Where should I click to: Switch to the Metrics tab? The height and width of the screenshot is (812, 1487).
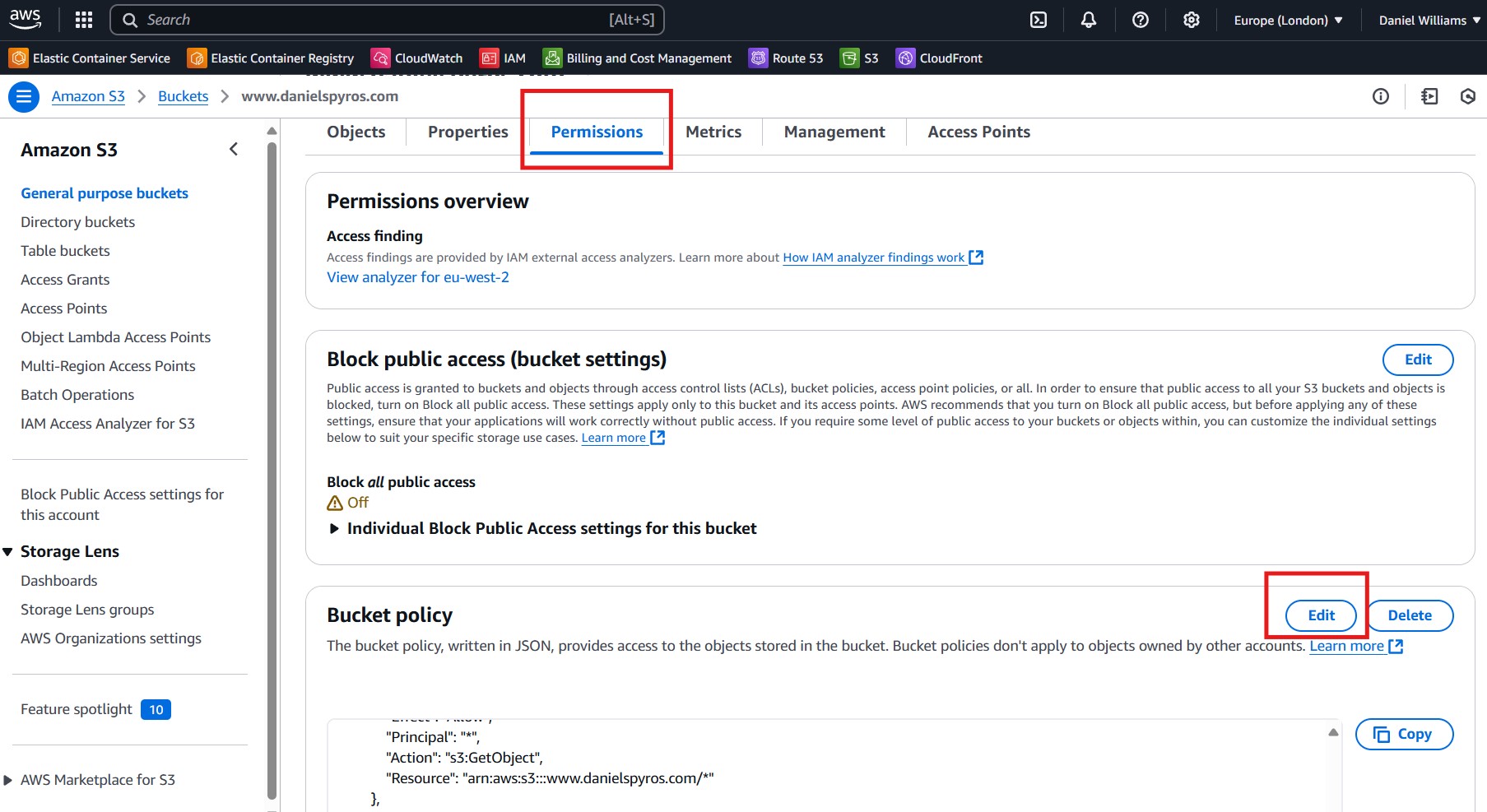tap(713, 132)
